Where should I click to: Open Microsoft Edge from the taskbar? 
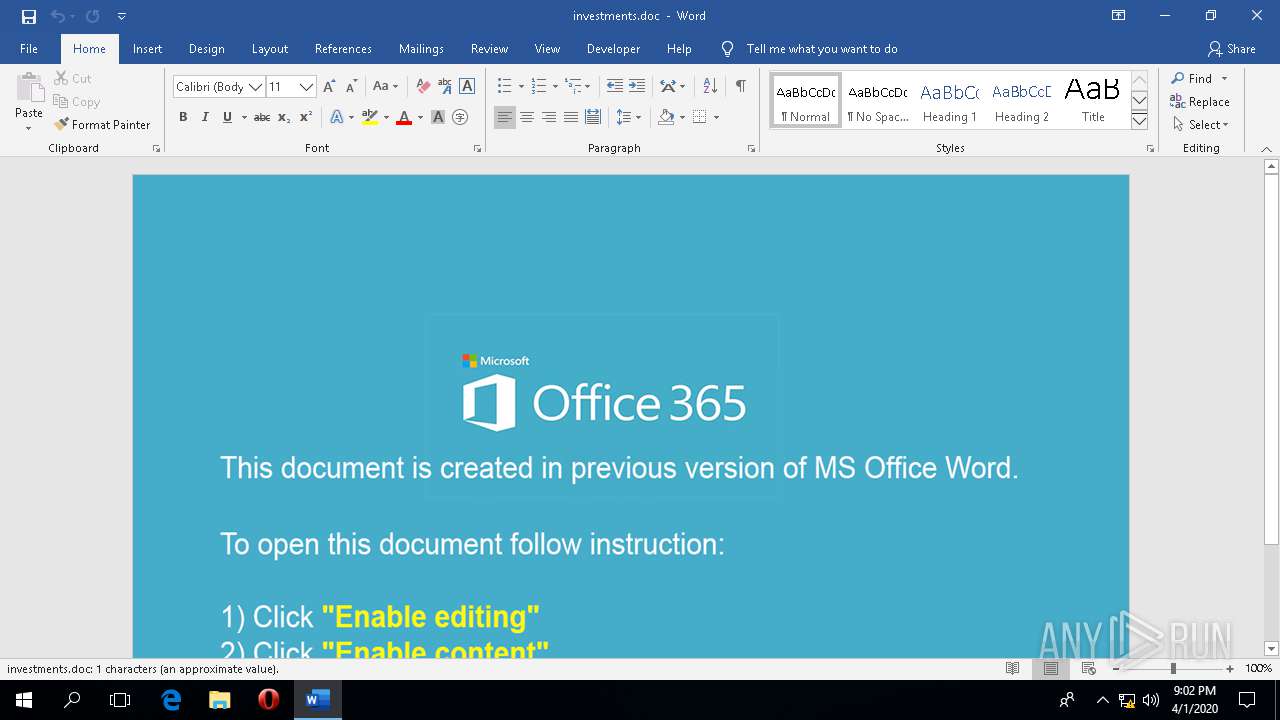click(x=171, y=700)
